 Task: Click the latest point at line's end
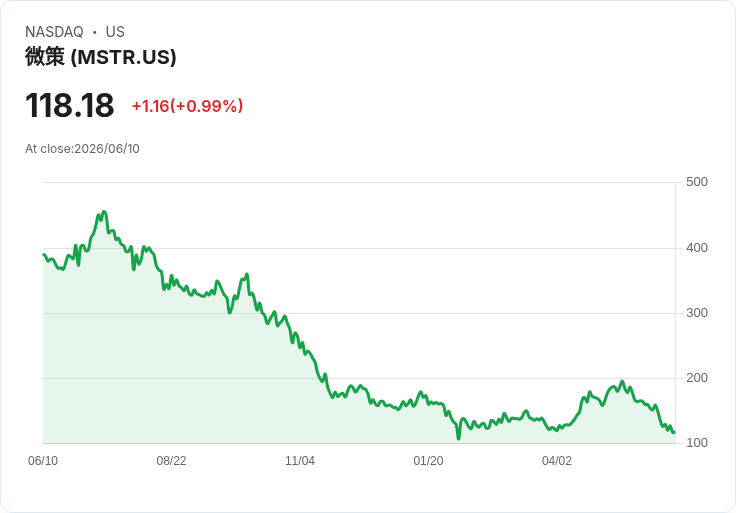click(674, 432)
